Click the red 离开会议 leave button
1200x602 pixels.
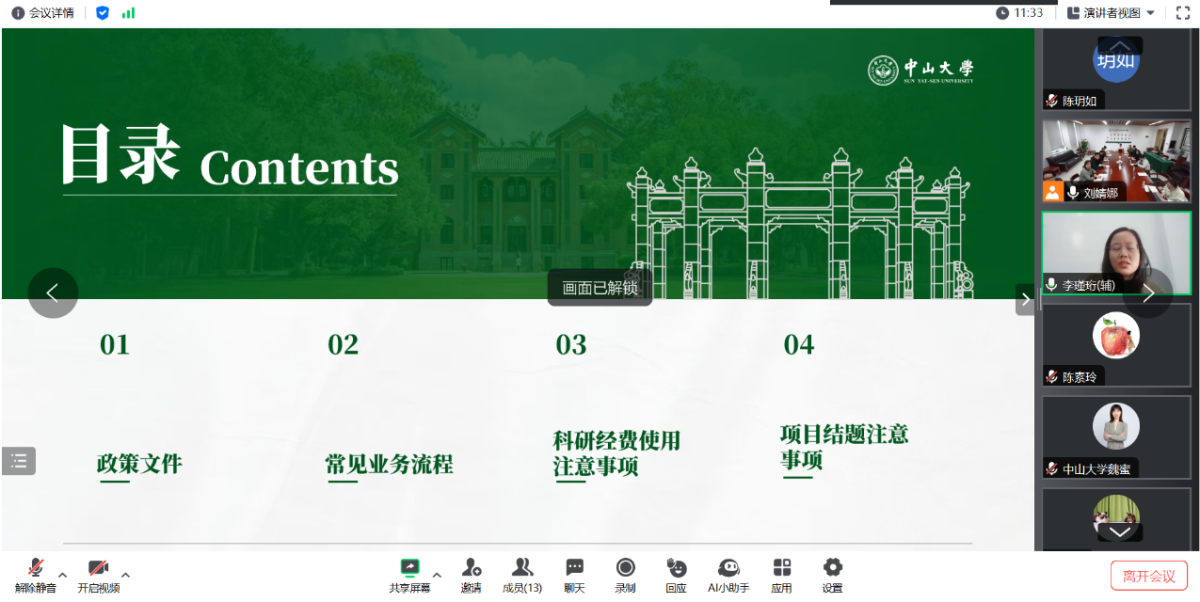[1148, 576]
